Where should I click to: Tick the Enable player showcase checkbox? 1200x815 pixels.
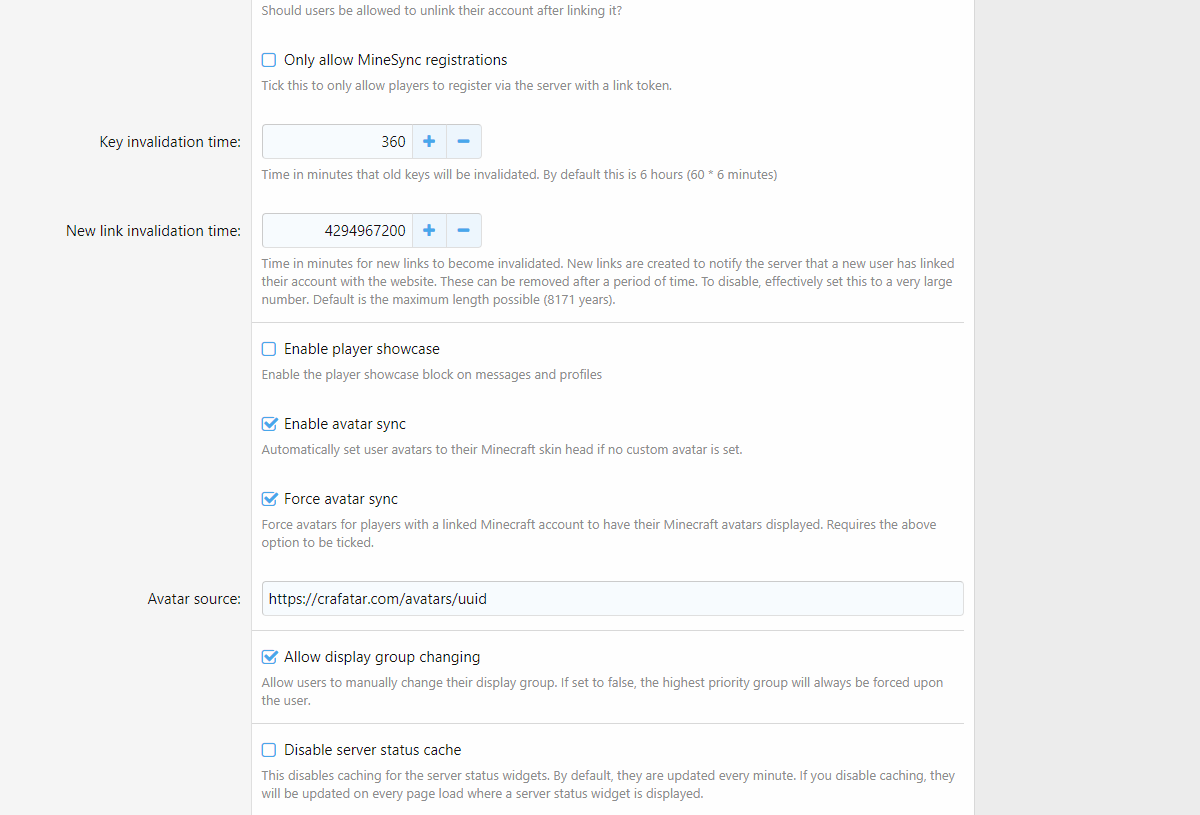point(269,349)
